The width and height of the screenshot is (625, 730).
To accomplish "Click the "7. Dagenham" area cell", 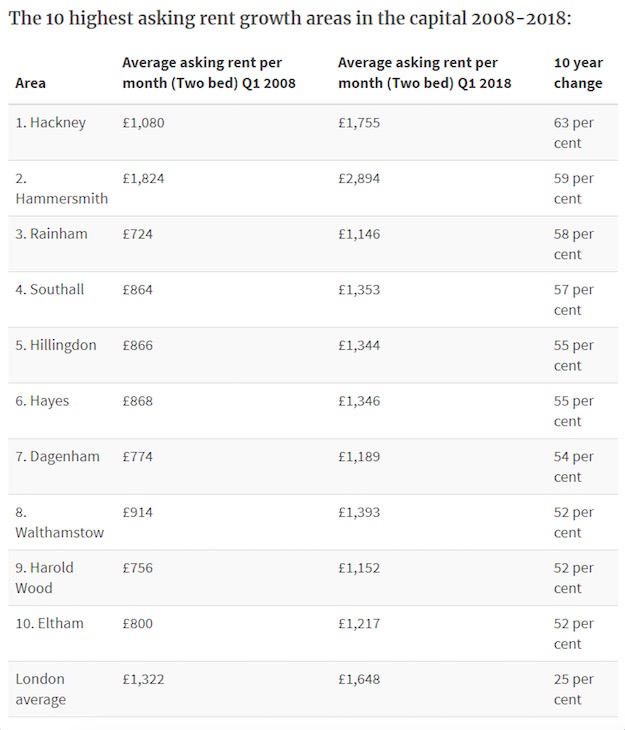I will point(58,456).
